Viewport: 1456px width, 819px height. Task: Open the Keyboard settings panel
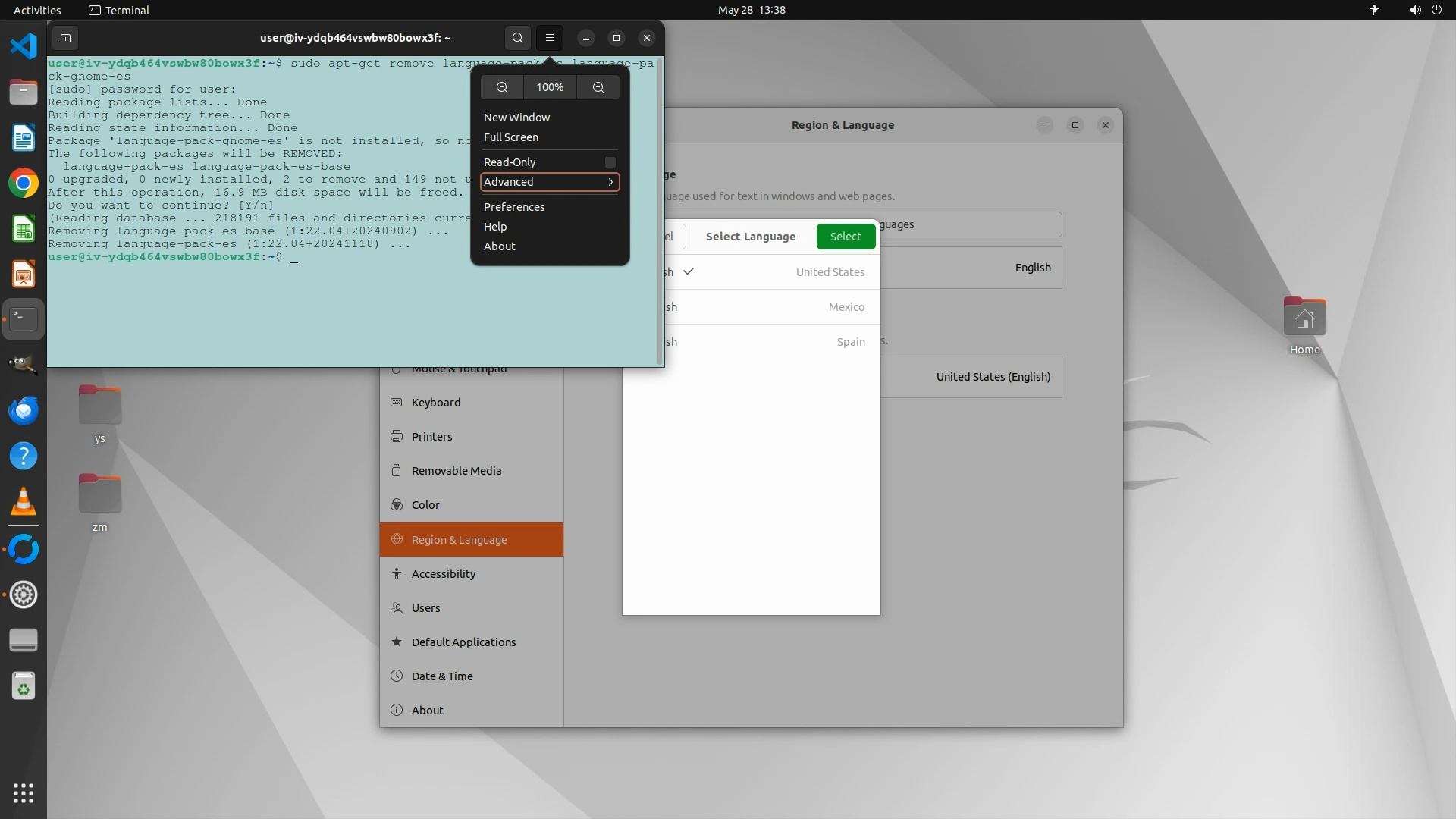tap(436, 403)
